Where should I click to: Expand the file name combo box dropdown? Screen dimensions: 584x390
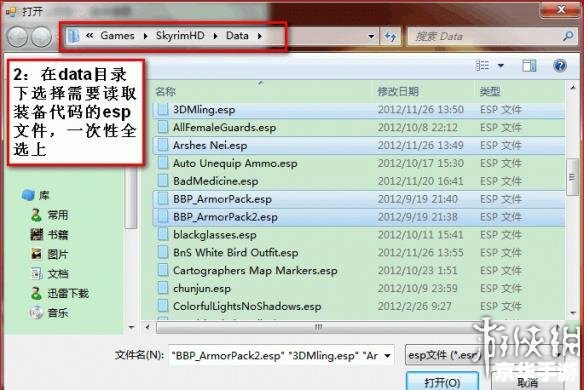click(387, 356)
